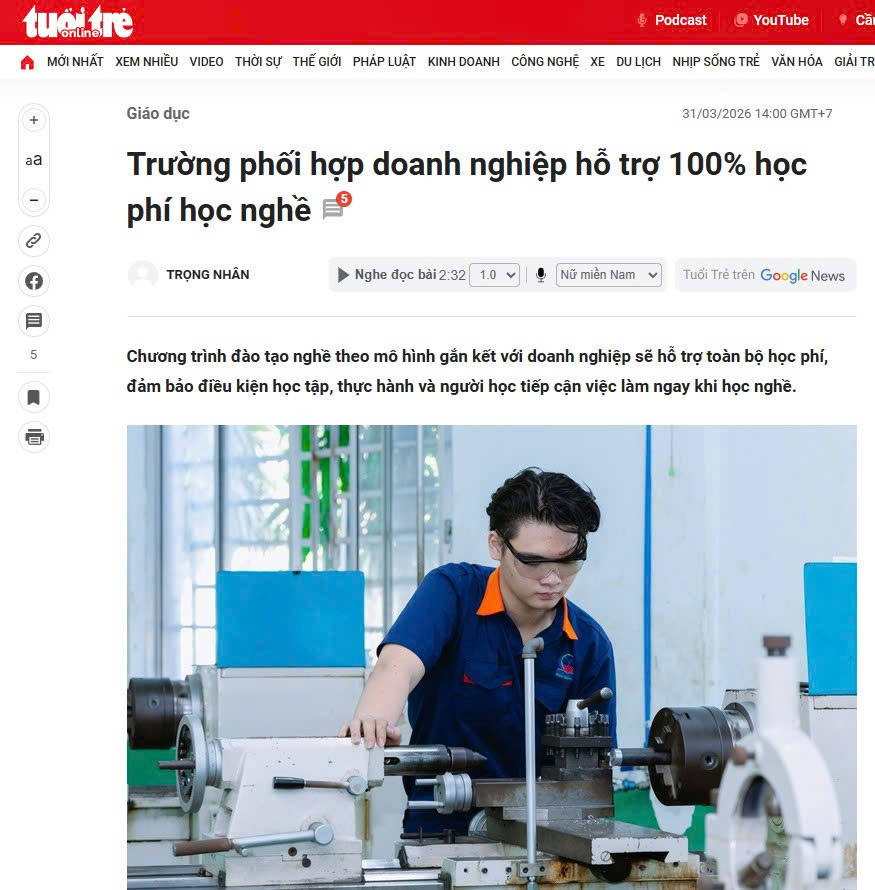Click the Giáo dục category link
This screenshot has width=875, height=890.
click(158, 114)
